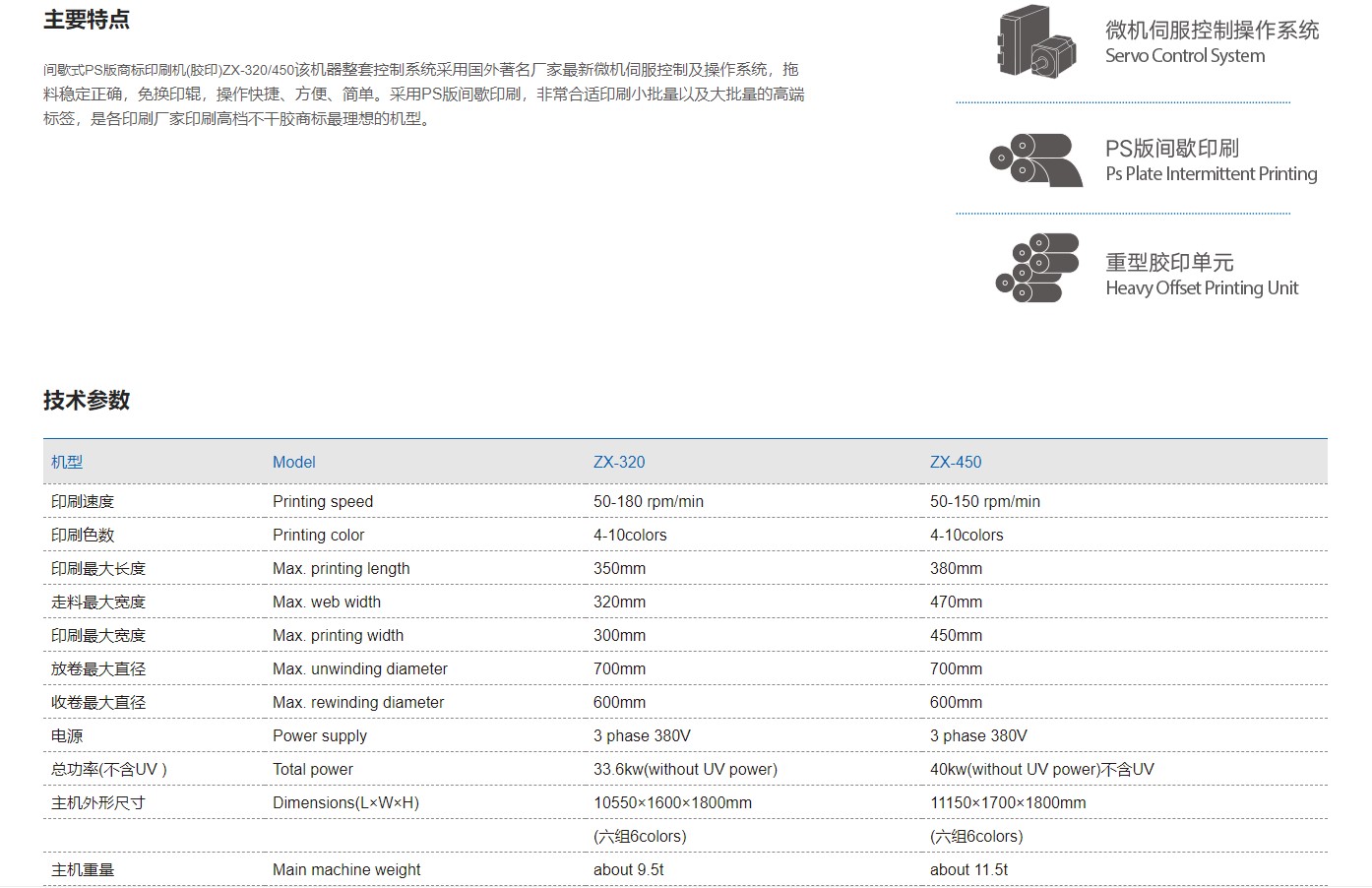Select the 470mm value
This screenshot has height=888, width=1372.
pos(956,602)
